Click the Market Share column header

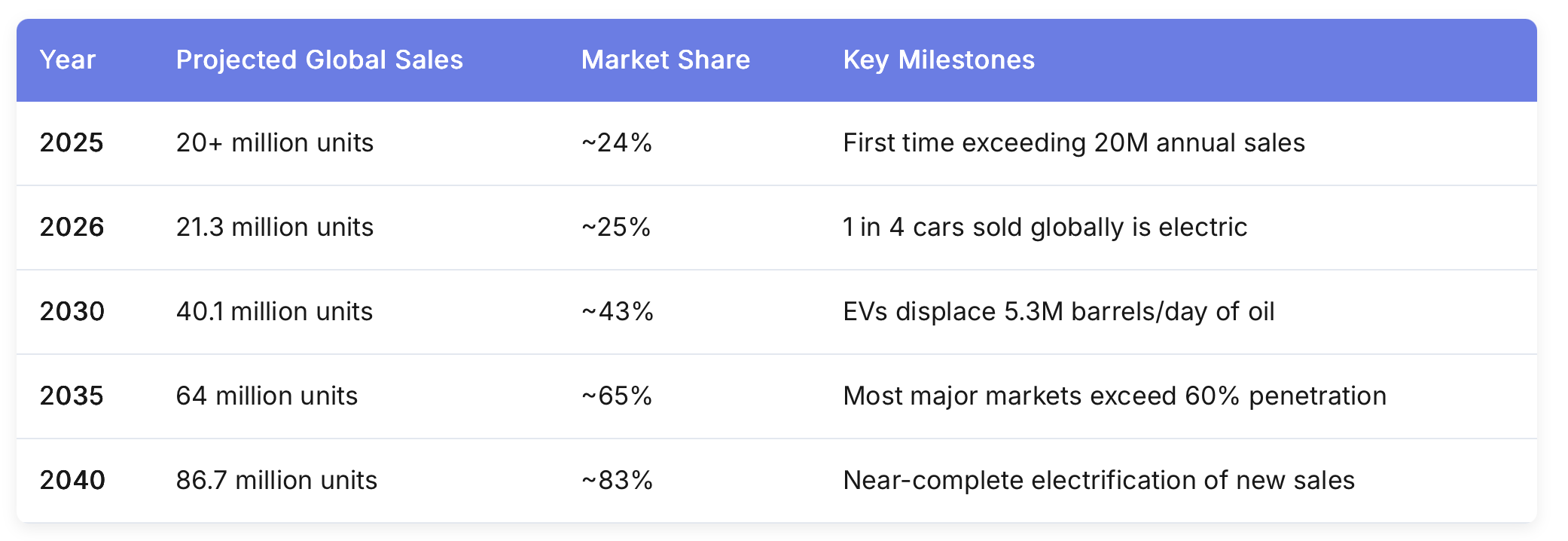click(666, 60)
